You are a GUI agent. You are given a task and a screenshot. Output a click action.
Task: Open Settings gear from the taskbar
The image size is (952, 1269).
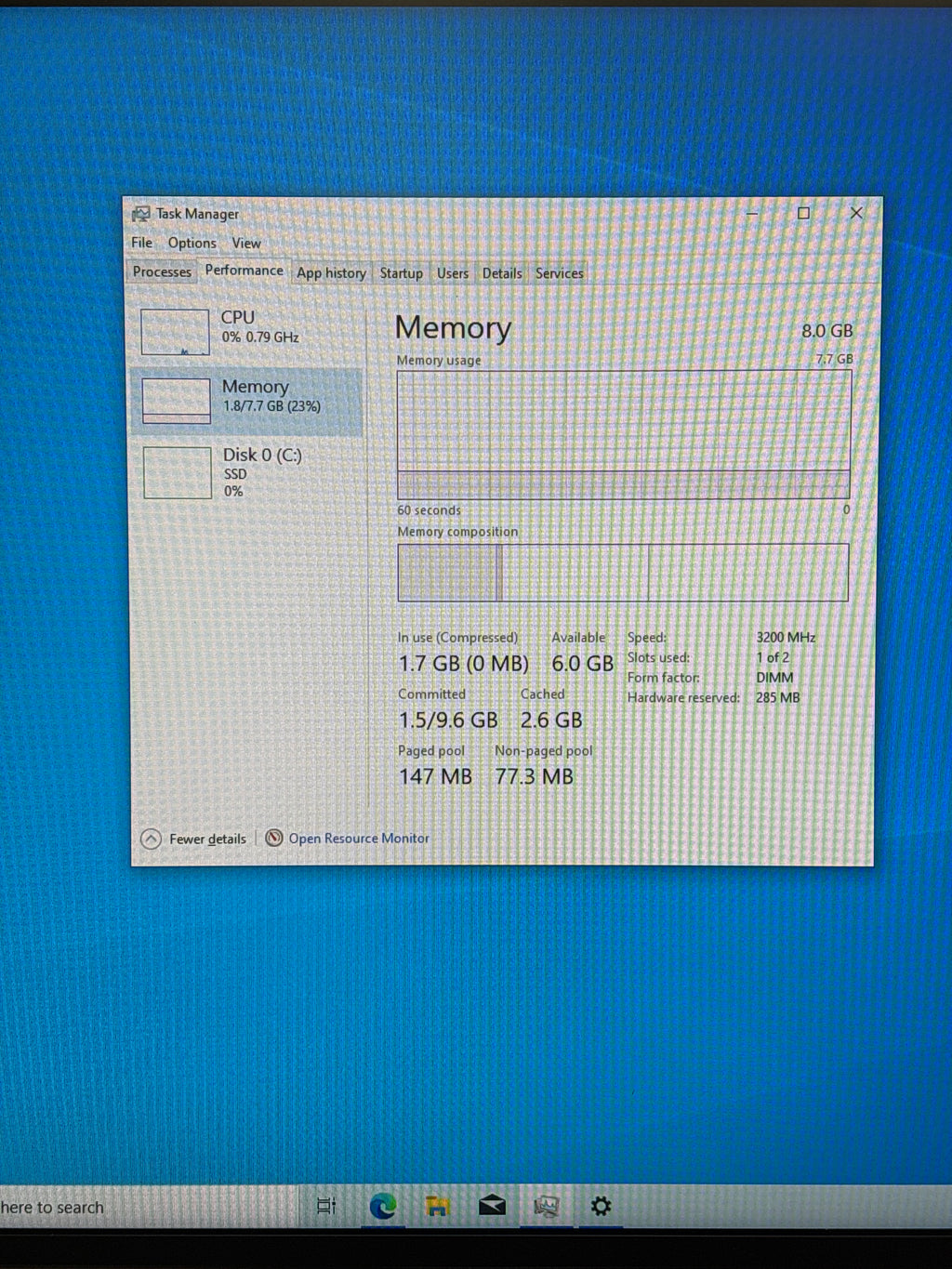pos(602,1206)
